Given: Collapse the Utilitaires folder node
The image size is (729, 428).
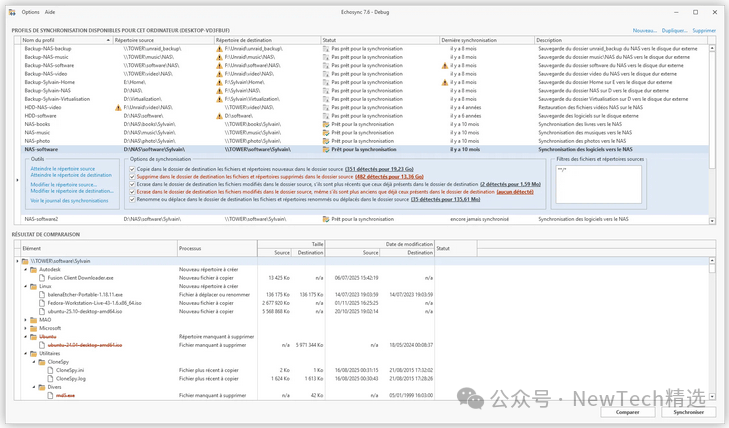Looking at the screenshot, I should pyautogui.click(x=26, y=353).
